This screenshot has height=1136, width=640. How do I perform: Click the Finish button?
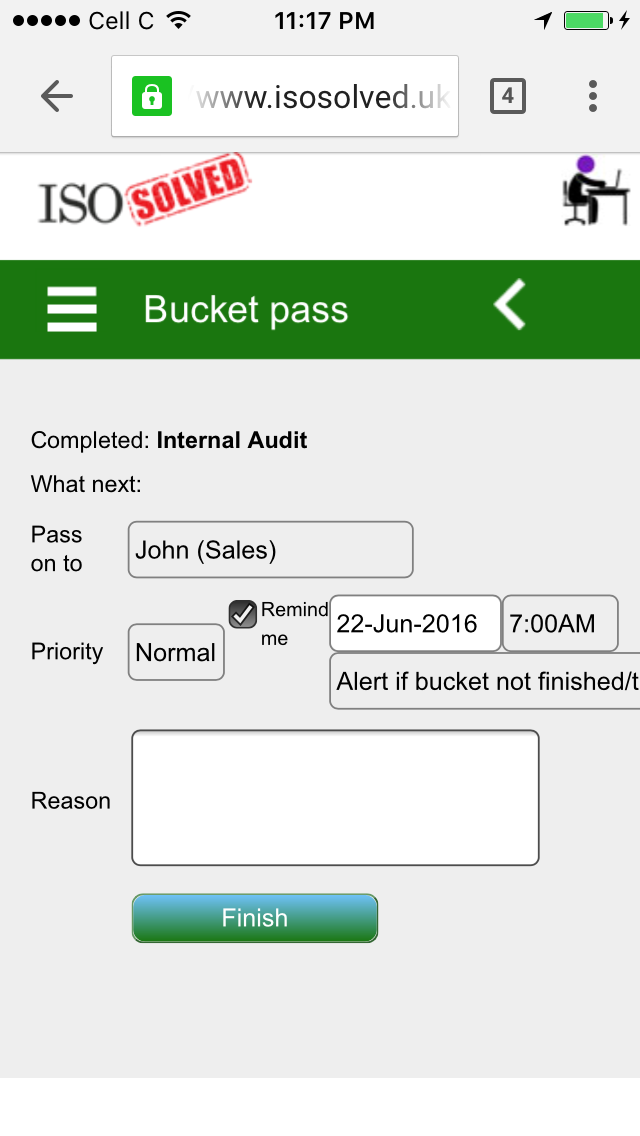coord(254,918)
